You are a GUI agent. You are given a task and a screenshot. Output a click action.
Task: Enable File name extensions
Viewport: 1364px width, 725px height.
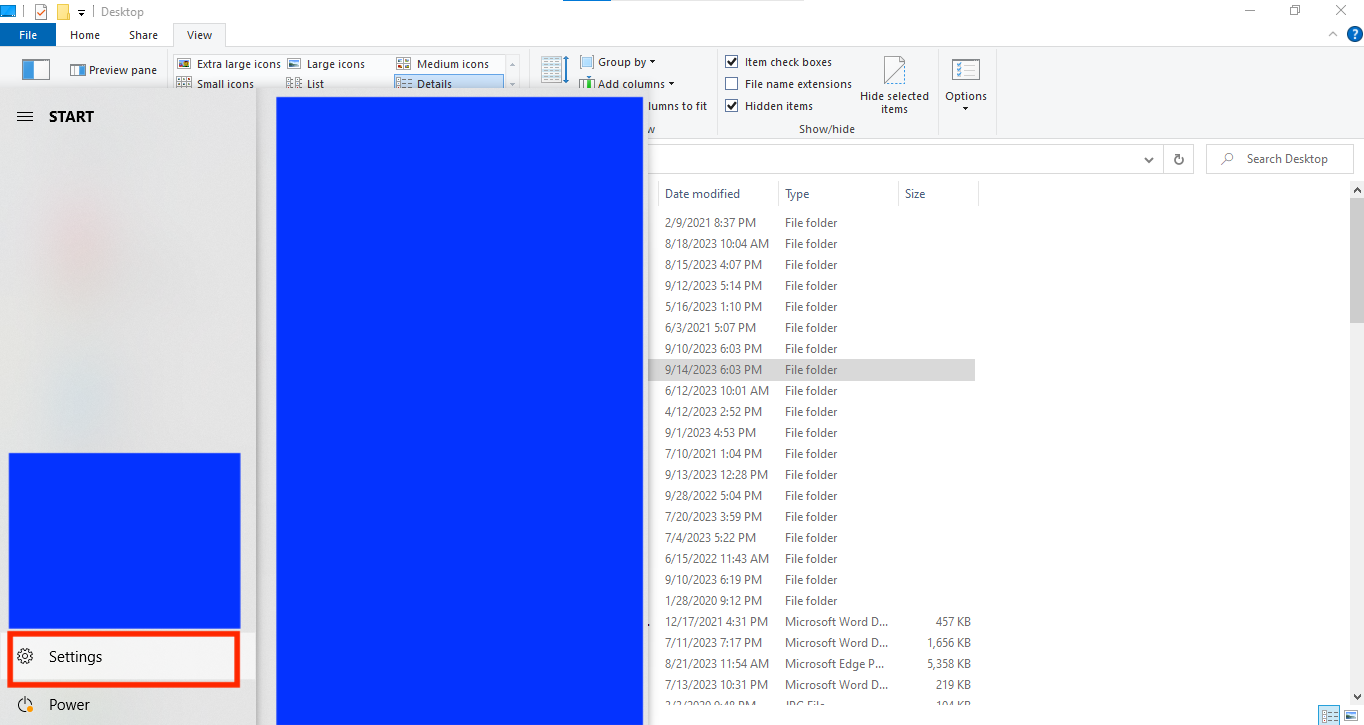click(732, 83)
